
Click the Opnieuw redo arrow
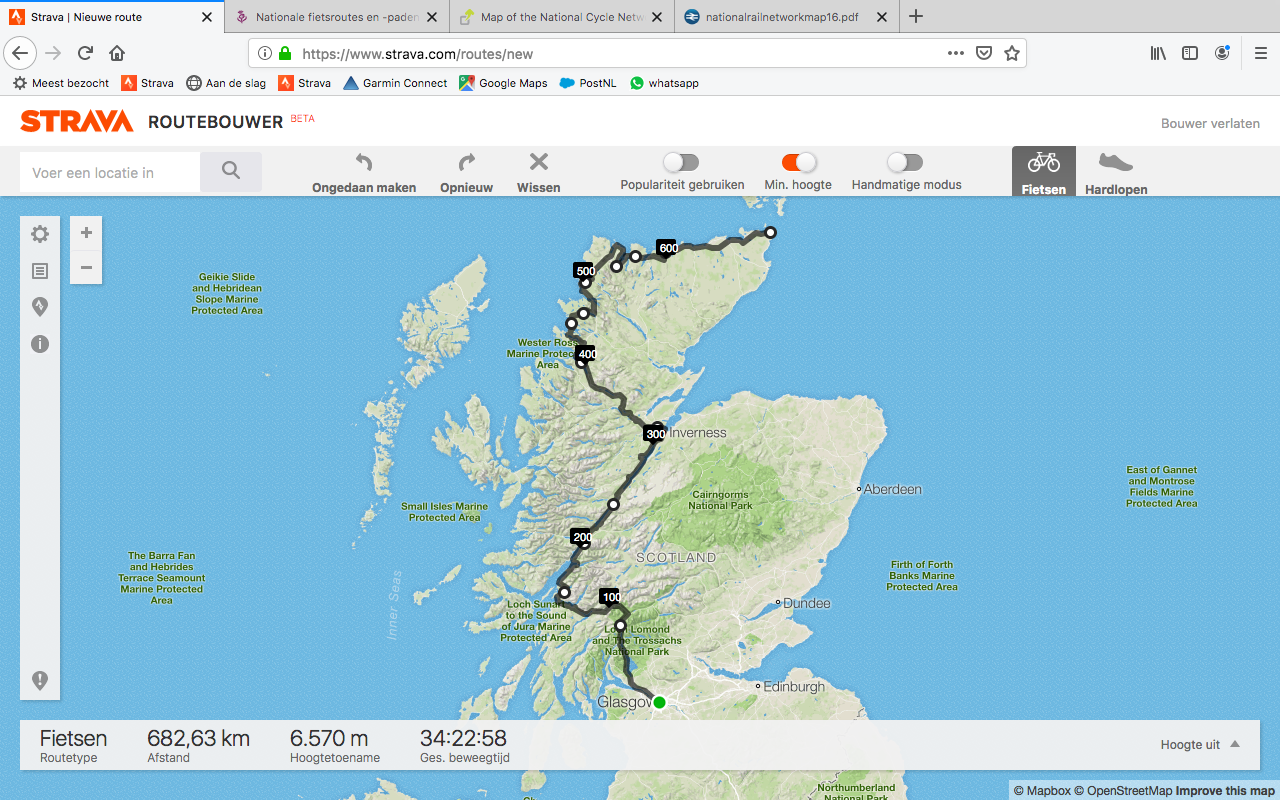pyautogui.click(x=466, y=163)
